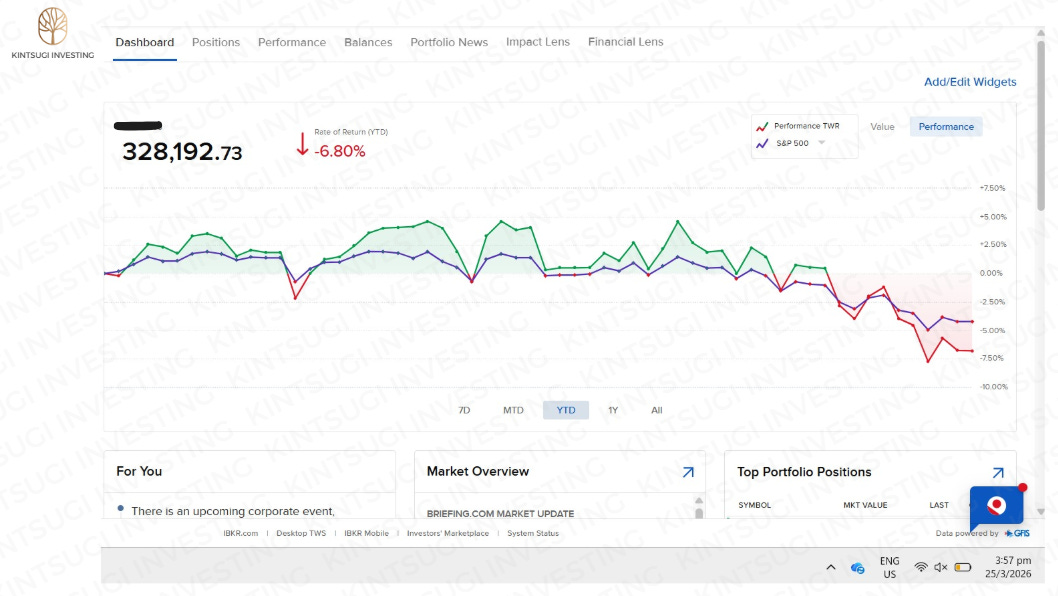The width and height of the screenshot is (1058, 596).
Task: Open the IBKR Mobile footer link
Action: (366, 533)
